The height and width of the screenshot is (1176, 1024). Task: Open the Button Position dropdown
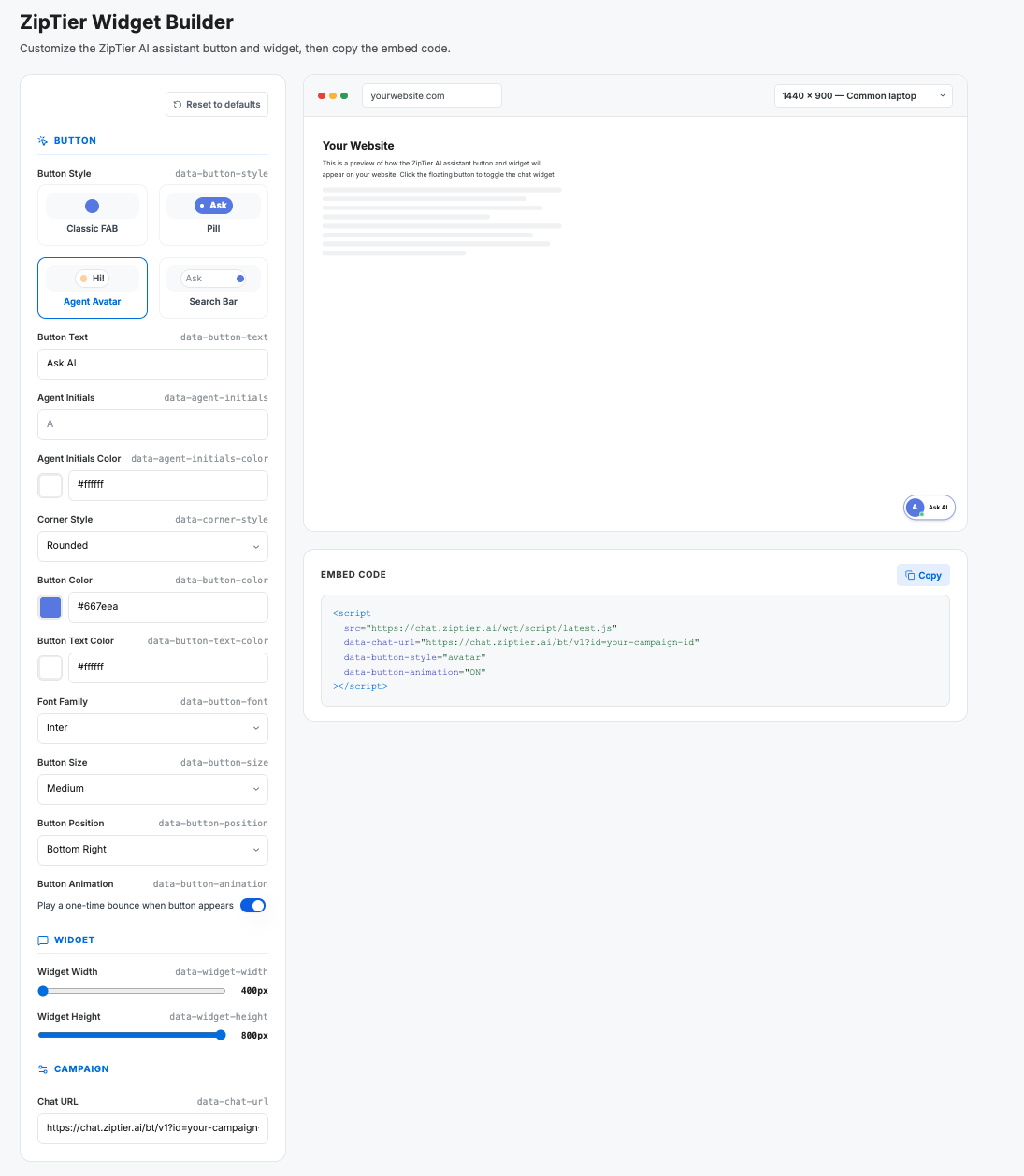(x=152, y=850)
